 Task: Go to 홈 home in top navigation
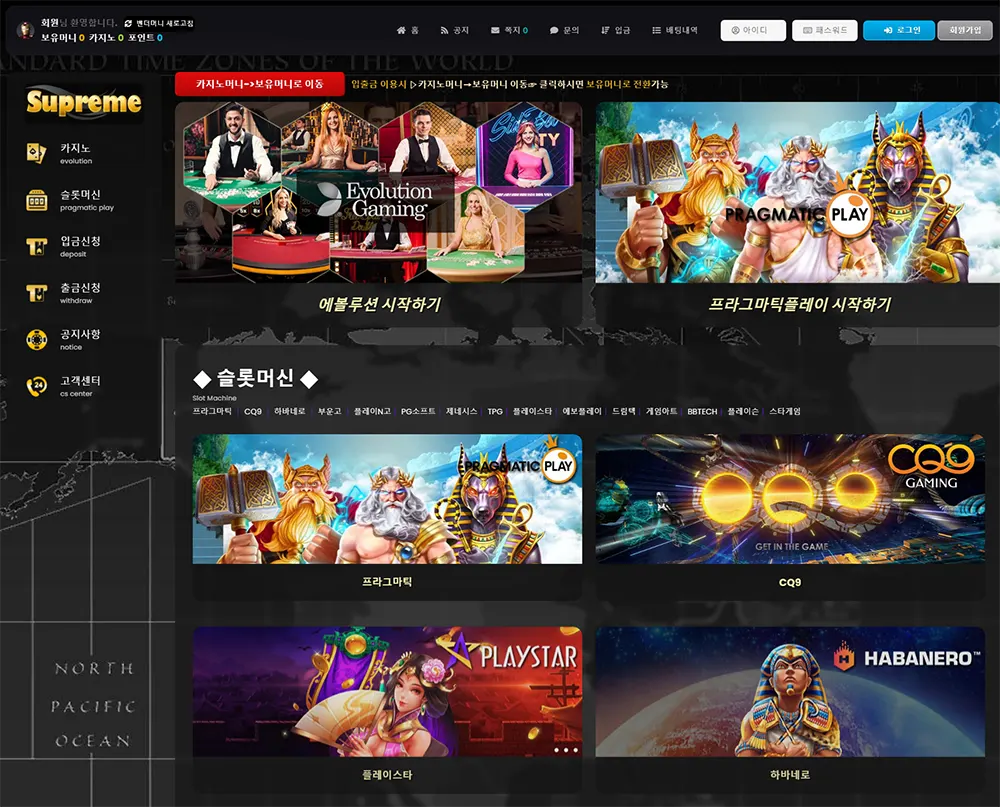point(408,30)
